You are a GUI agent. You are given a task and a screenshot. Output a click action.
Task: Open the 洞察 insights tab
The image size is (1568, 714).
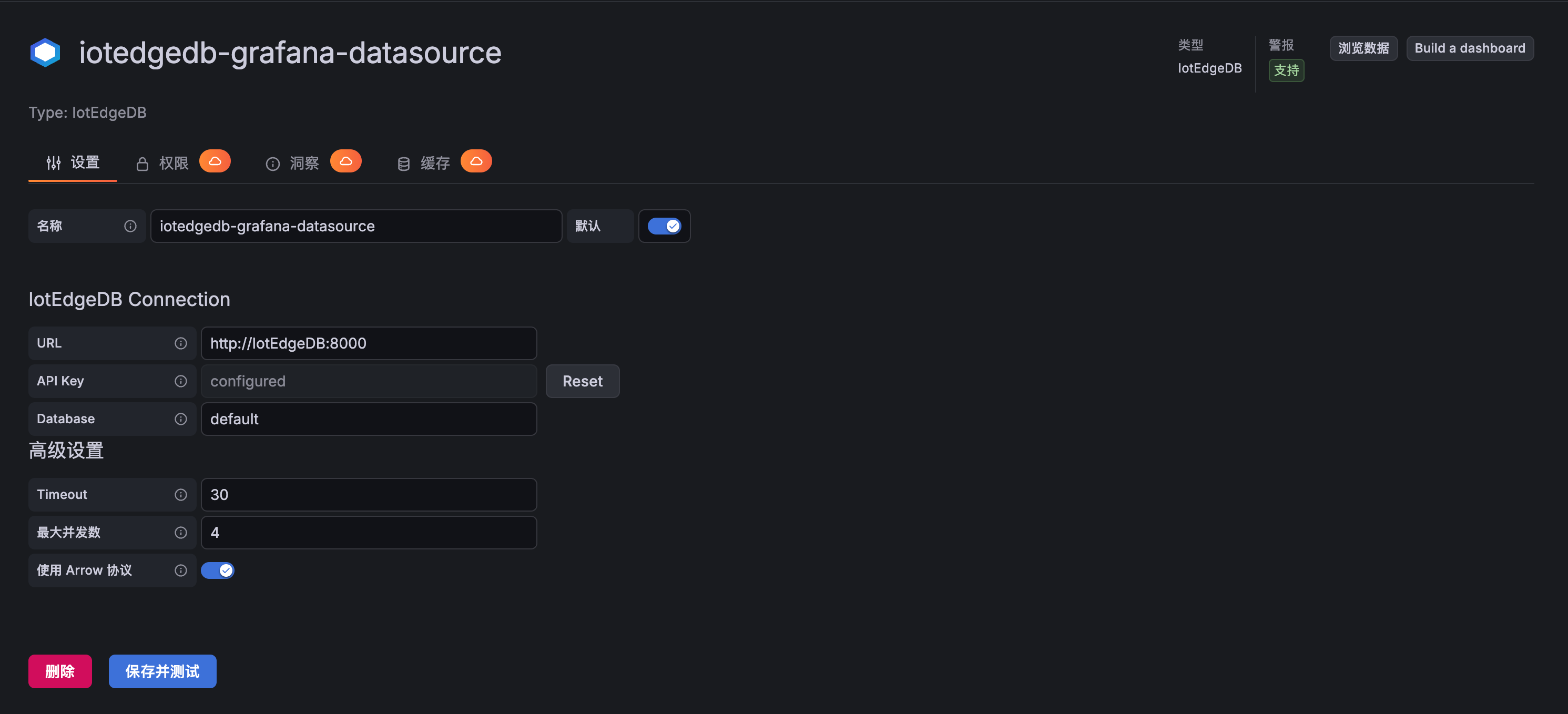313,162
